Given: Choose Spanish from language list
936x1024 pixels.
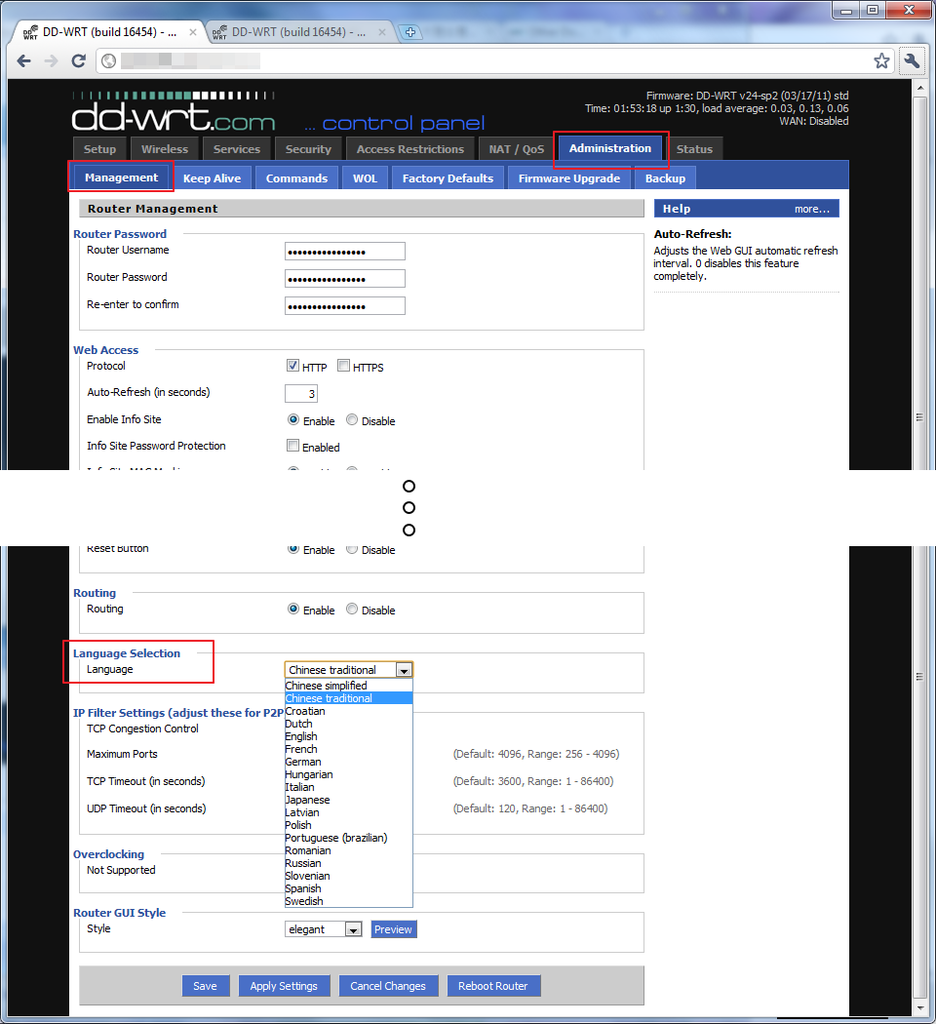Looking at the screenshot, I should click(348, 889).
